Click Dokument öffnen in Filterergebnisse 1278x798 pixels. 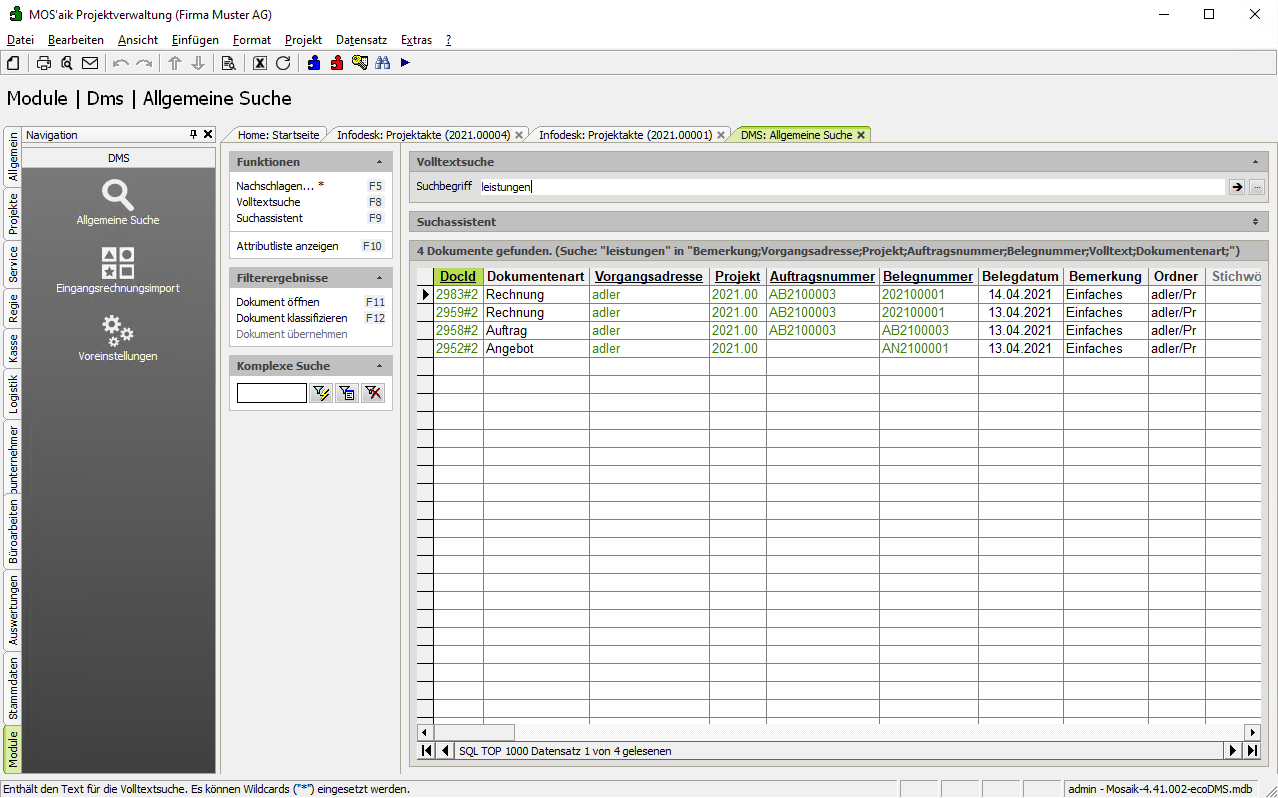[278, 302]
